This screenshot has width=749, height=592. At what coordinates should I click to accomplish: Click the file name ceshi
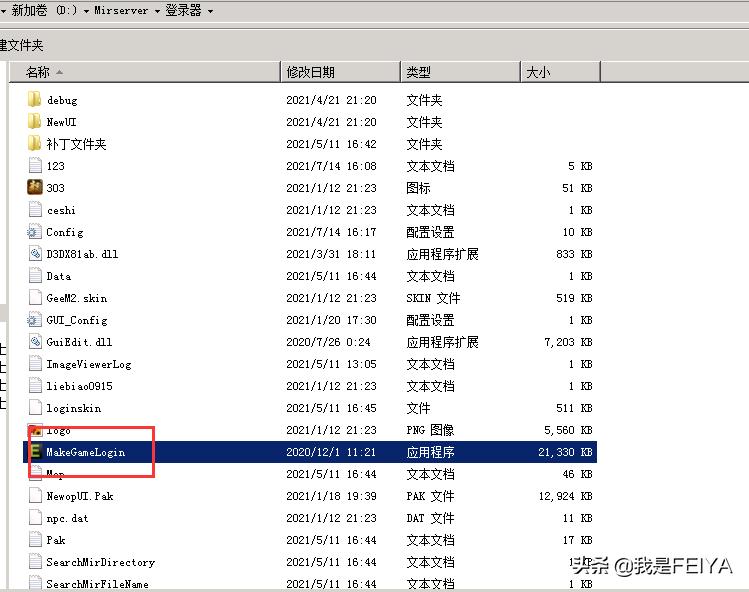tap(61, 210)
